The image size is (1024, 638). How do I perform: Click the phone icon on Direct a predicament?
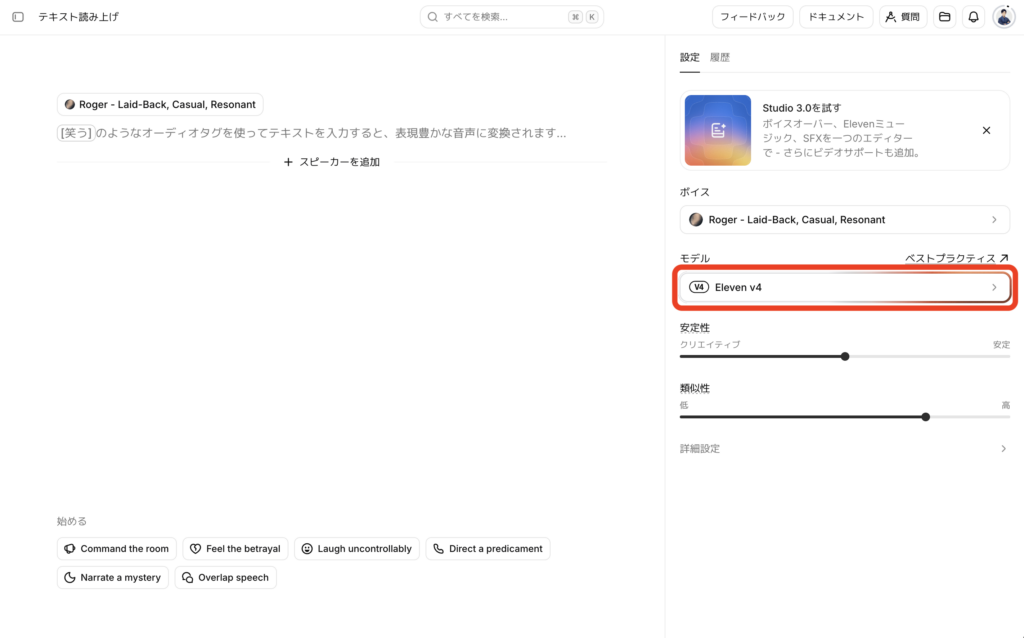point(438,549)
